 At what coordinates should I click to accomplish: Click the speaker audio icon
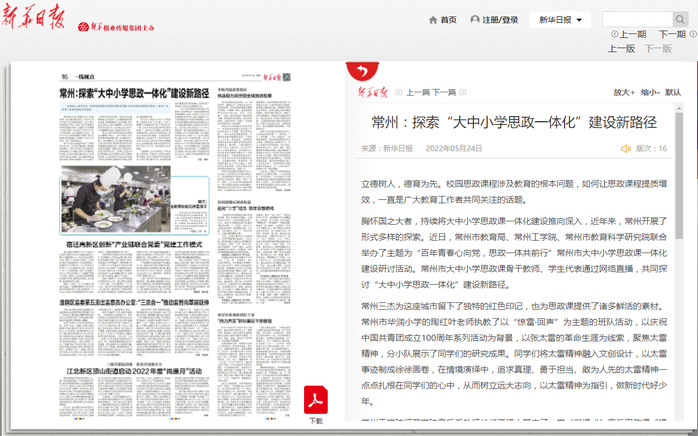coord(626,148)
